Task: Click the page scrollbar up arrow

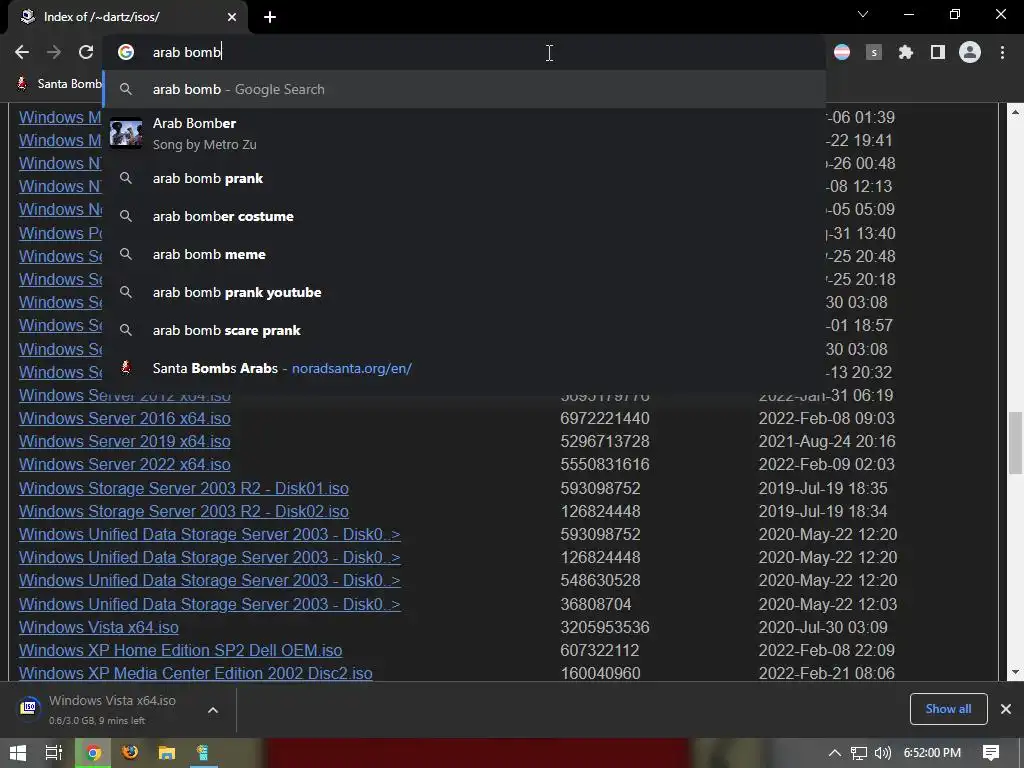Action: pyautogui.click(x=1015, y=112)
